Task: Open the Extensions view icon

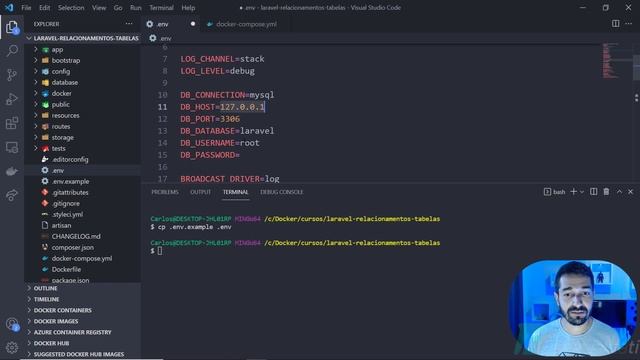Action: click(x=12, y=123)
